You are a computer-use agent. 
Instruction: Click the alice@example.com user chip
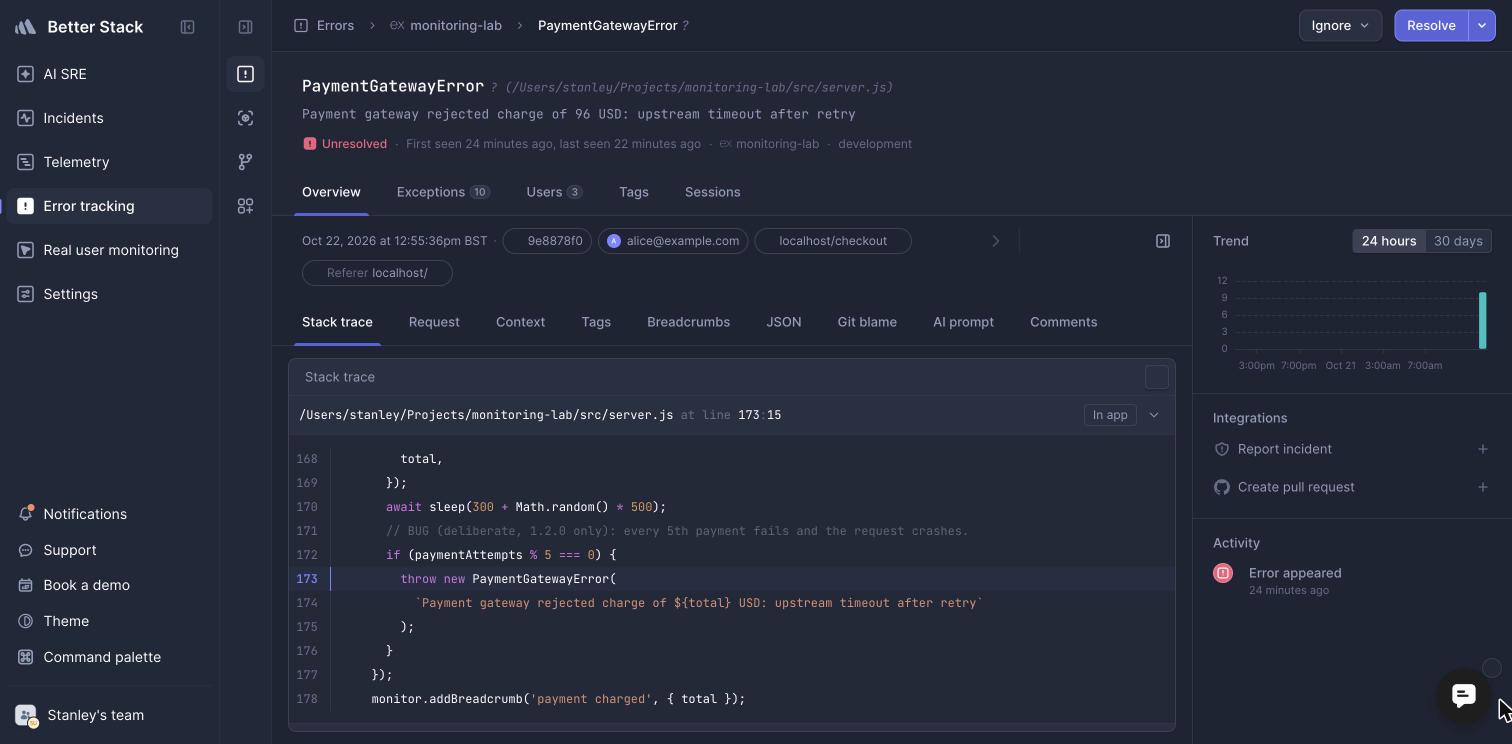pos(673,241)
